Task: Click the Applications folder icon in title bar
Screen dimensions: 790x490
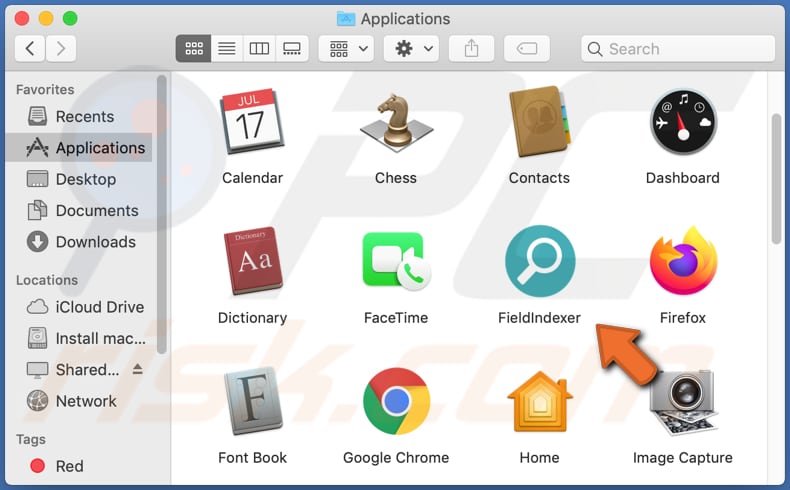Action: (346, 19)
